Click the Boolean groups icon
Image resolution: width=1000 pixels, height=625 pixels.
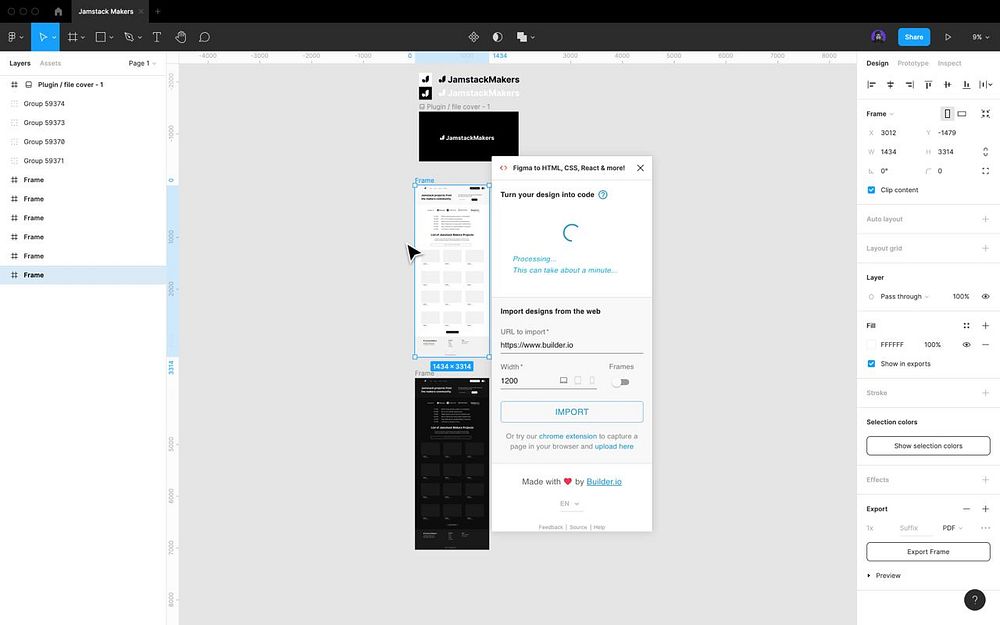click(x=522, y=37)
